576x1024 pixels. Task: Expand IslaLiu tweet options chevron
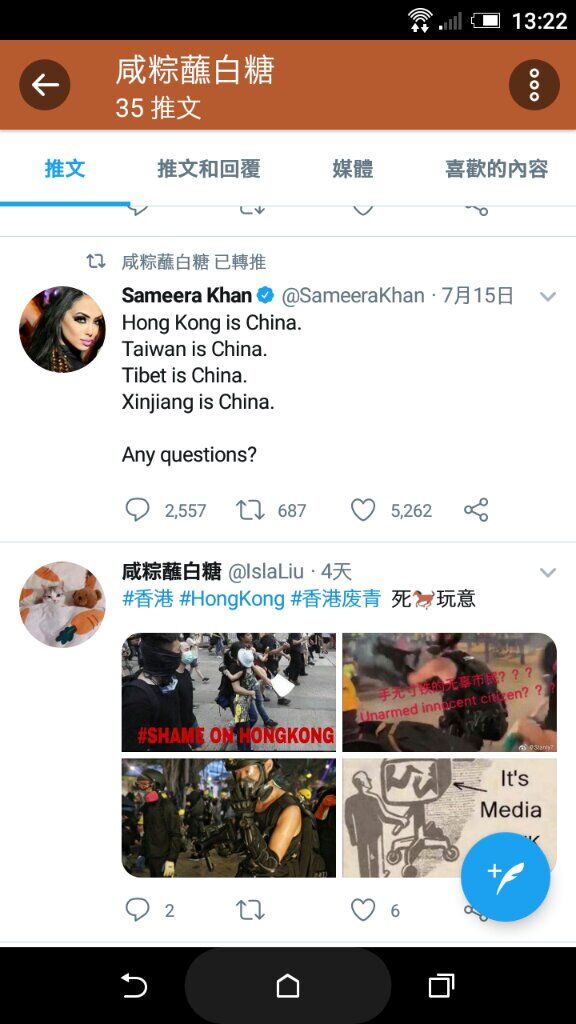(x=548, y=573)
